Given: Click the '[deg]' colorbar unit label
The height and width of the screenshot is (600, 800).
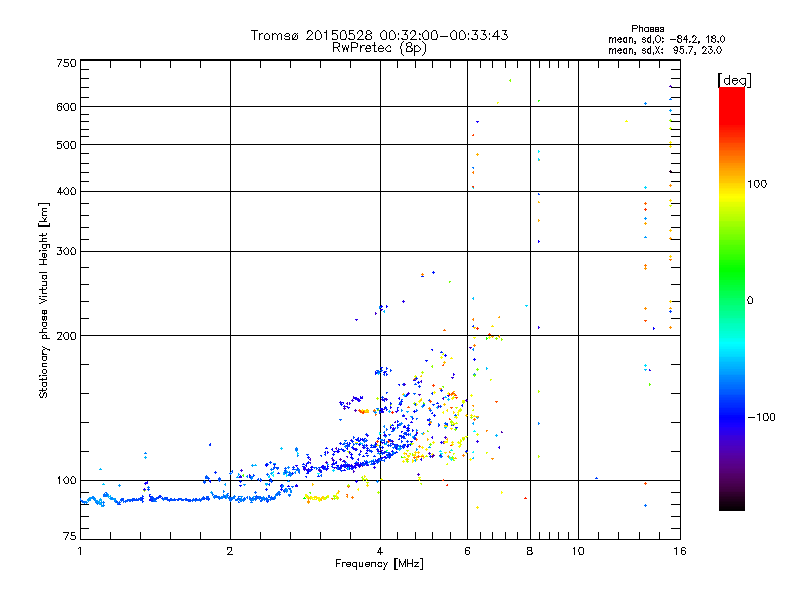Looking at the screenshot, I should [734, 80].
